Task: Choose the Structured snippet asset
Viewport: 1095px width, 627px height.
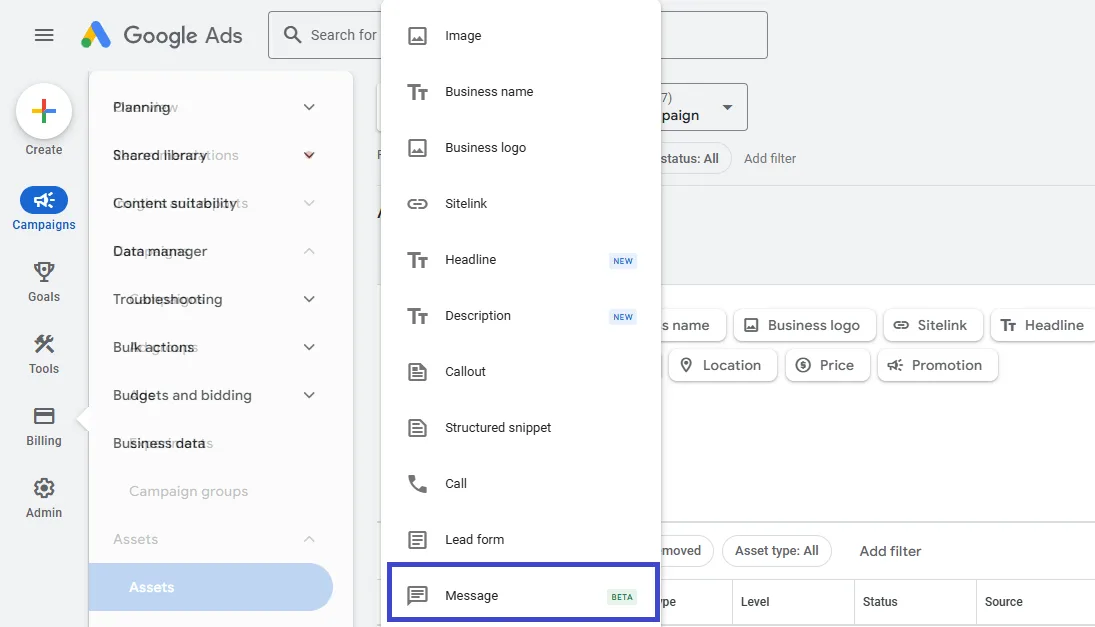Action: [x=497, y=427]
